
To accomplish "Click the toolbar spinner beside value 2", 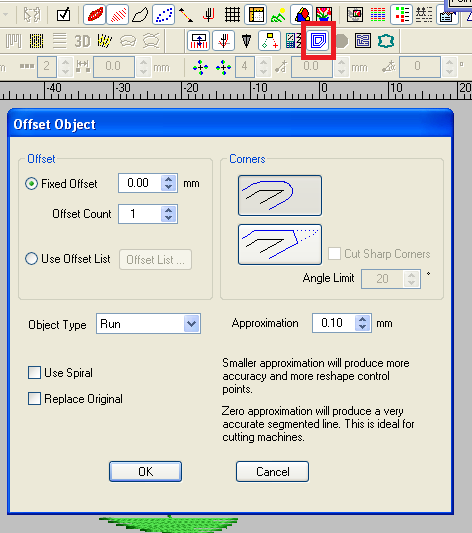I will point(65,67).
